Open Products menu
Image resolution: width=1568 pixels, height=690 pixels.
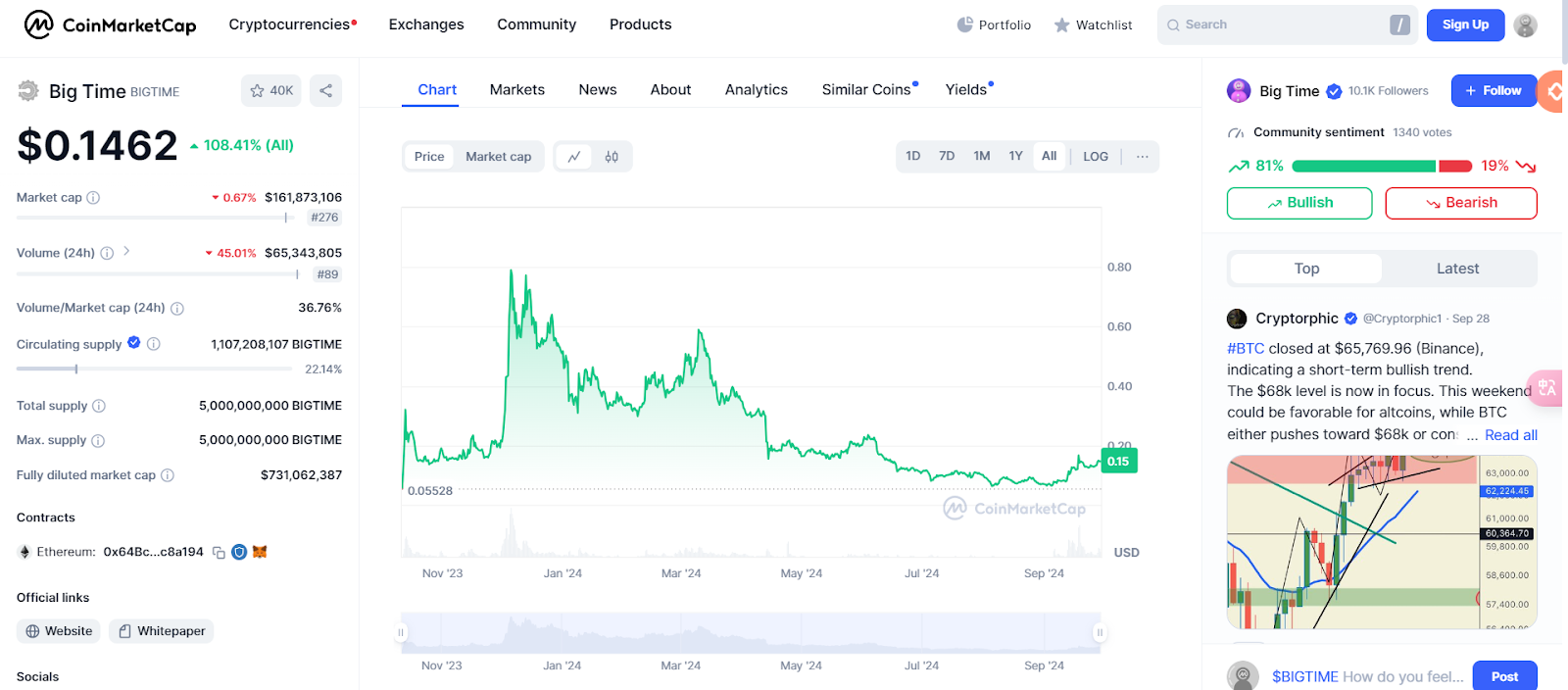[641, 25]
